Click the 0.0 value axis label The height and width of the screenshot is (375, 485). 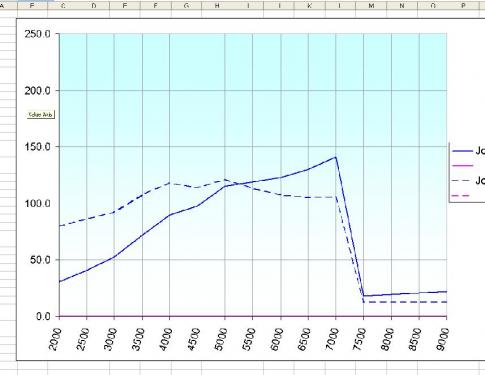point(43,316)
